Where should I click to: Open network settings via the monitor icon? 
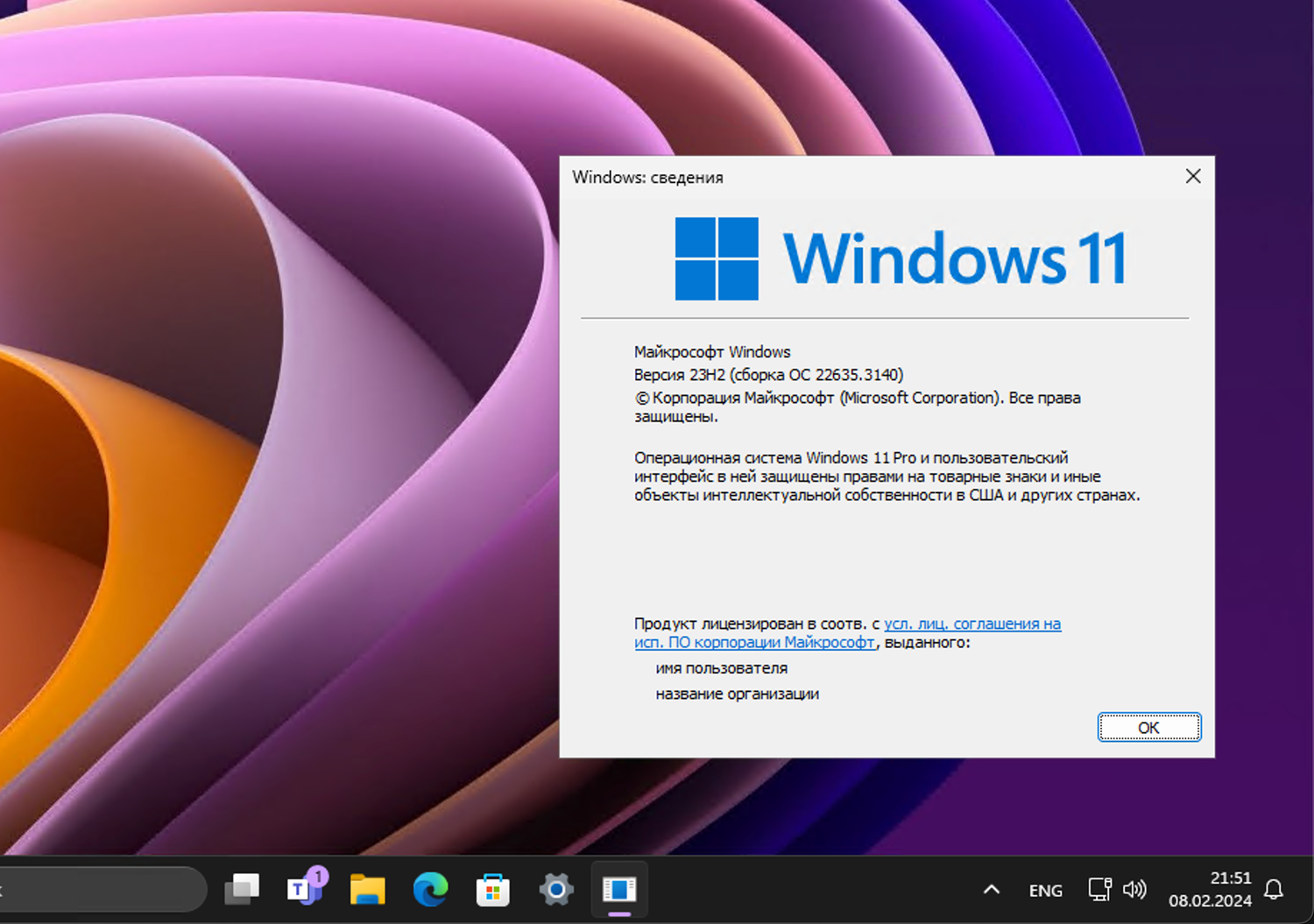[x=1099, y=889]
